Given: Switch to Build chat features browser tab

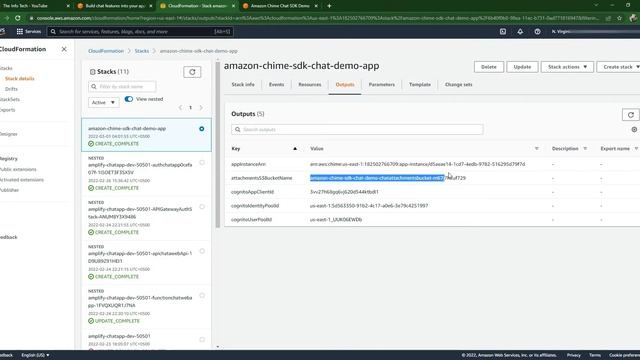Looking at the screenshot, I should pos(115,6).
